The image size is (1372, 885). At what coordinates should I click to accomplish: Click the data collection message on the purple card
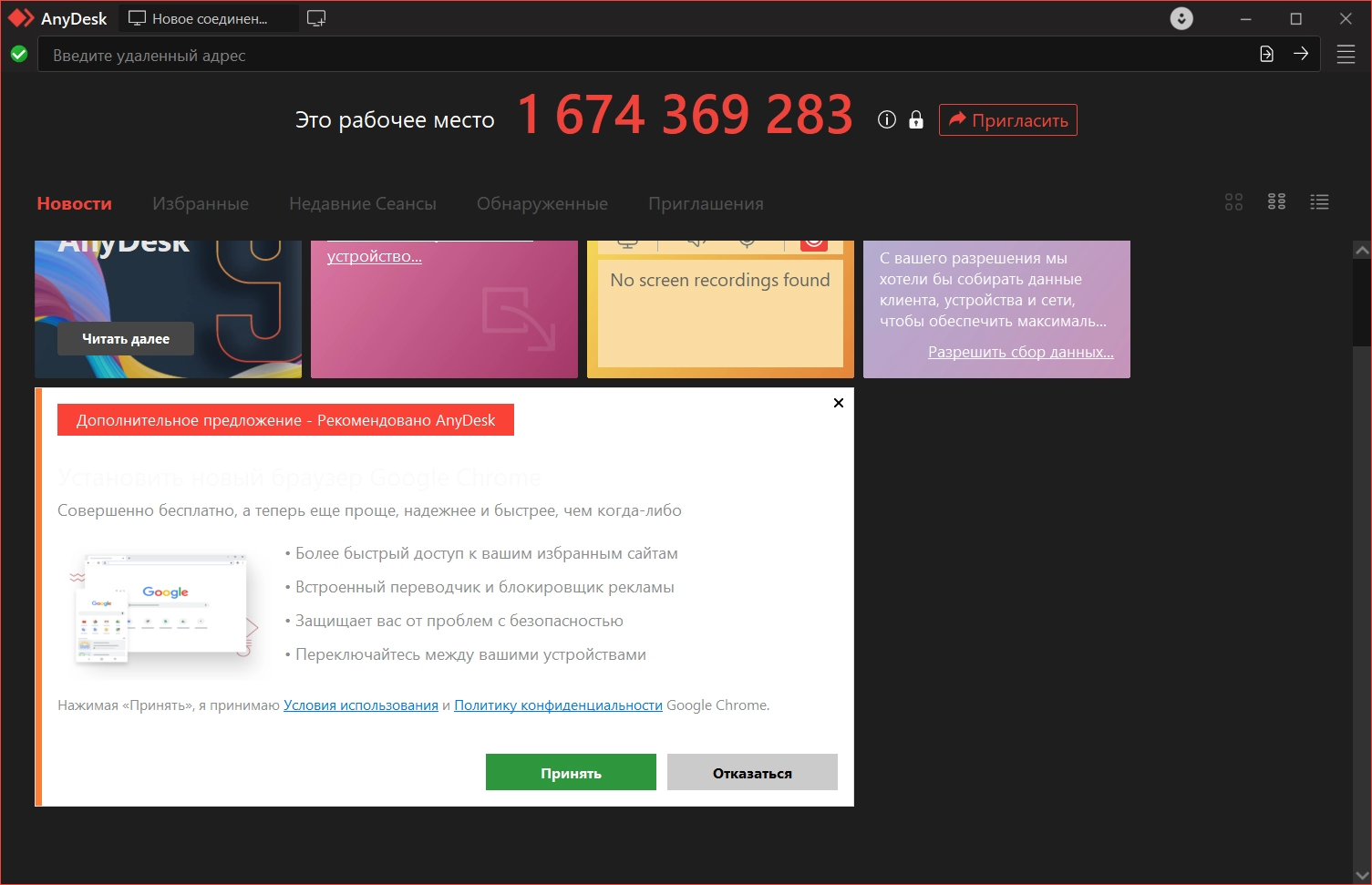(993, 290)
